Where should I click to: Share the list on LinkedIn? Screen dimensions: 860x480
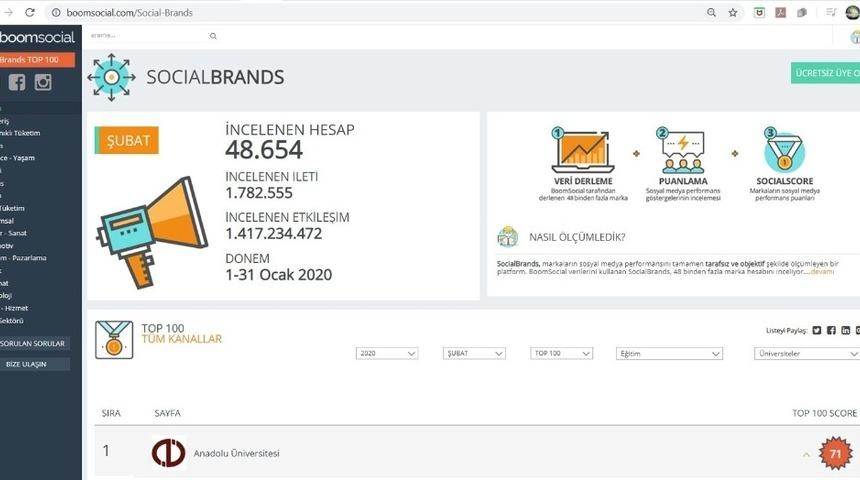[x=846, y=330]
